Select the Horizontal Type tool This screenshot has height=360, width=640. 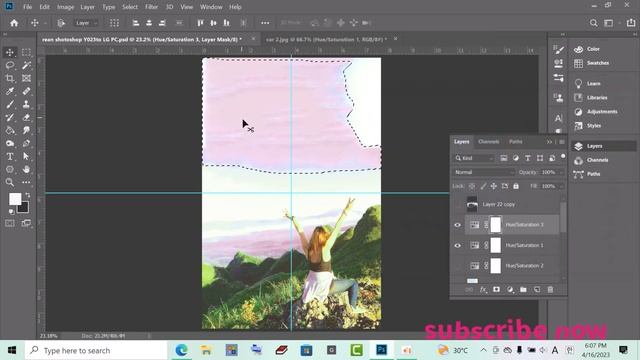coord(10,156)
